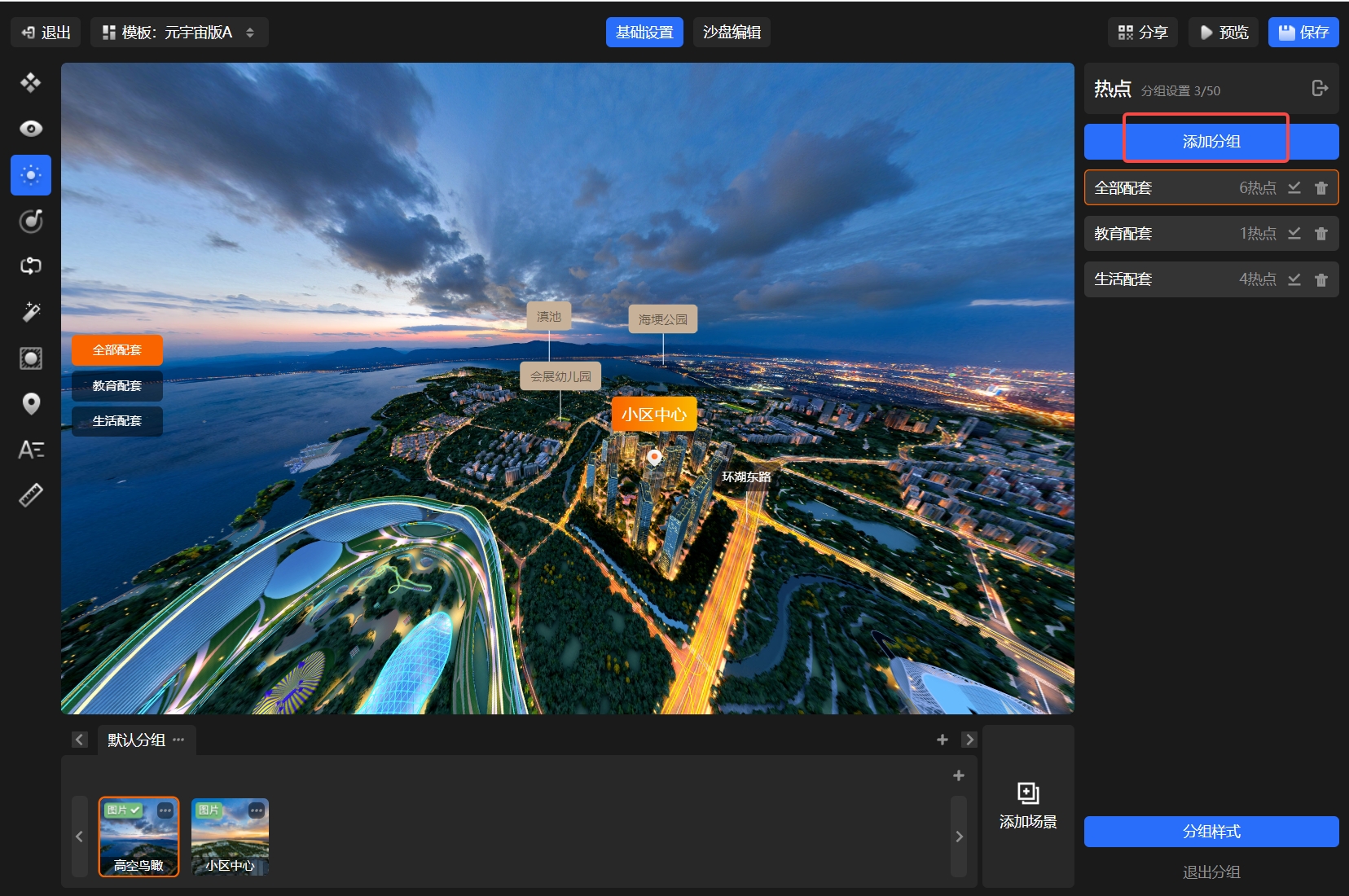
Task: Toggle the eye view settings icon
Action: [x=31, y=129]
